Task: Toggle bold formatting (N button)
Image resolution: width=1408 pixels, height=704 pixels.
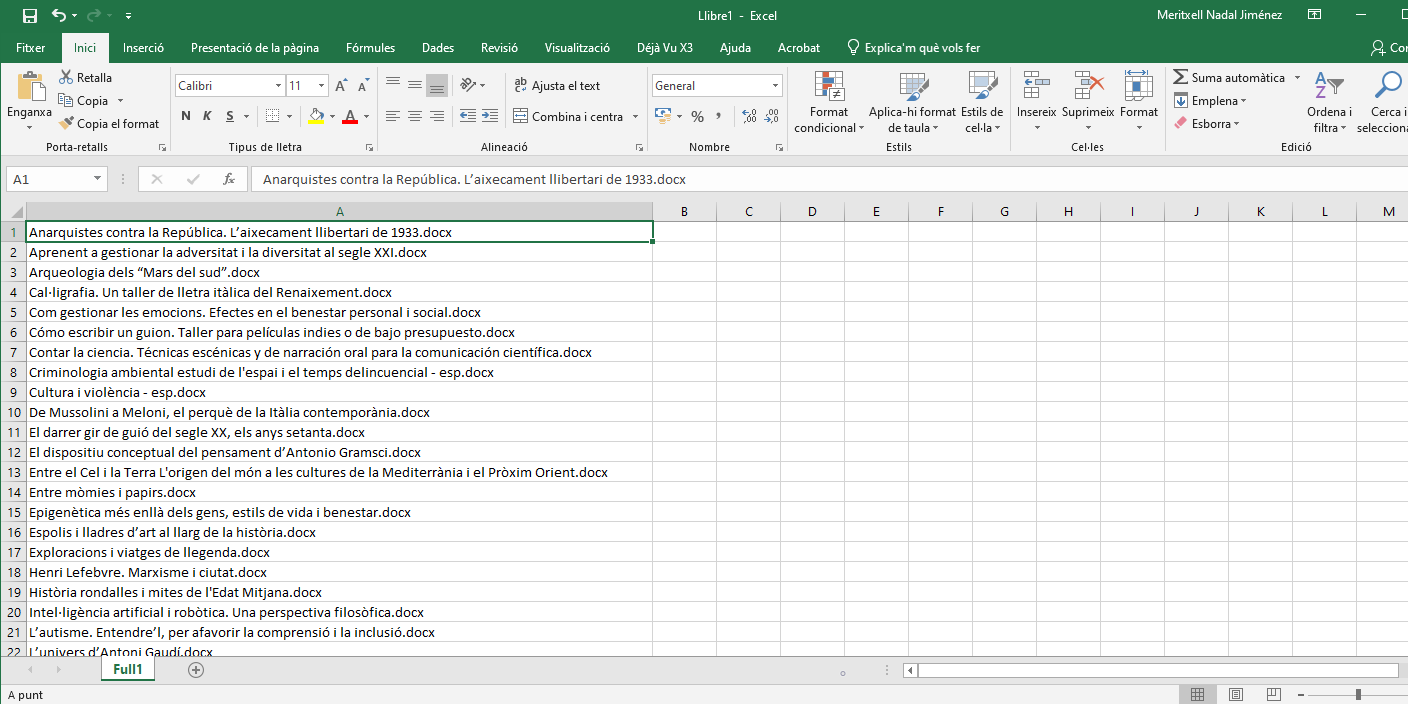Action: (186, 116)
